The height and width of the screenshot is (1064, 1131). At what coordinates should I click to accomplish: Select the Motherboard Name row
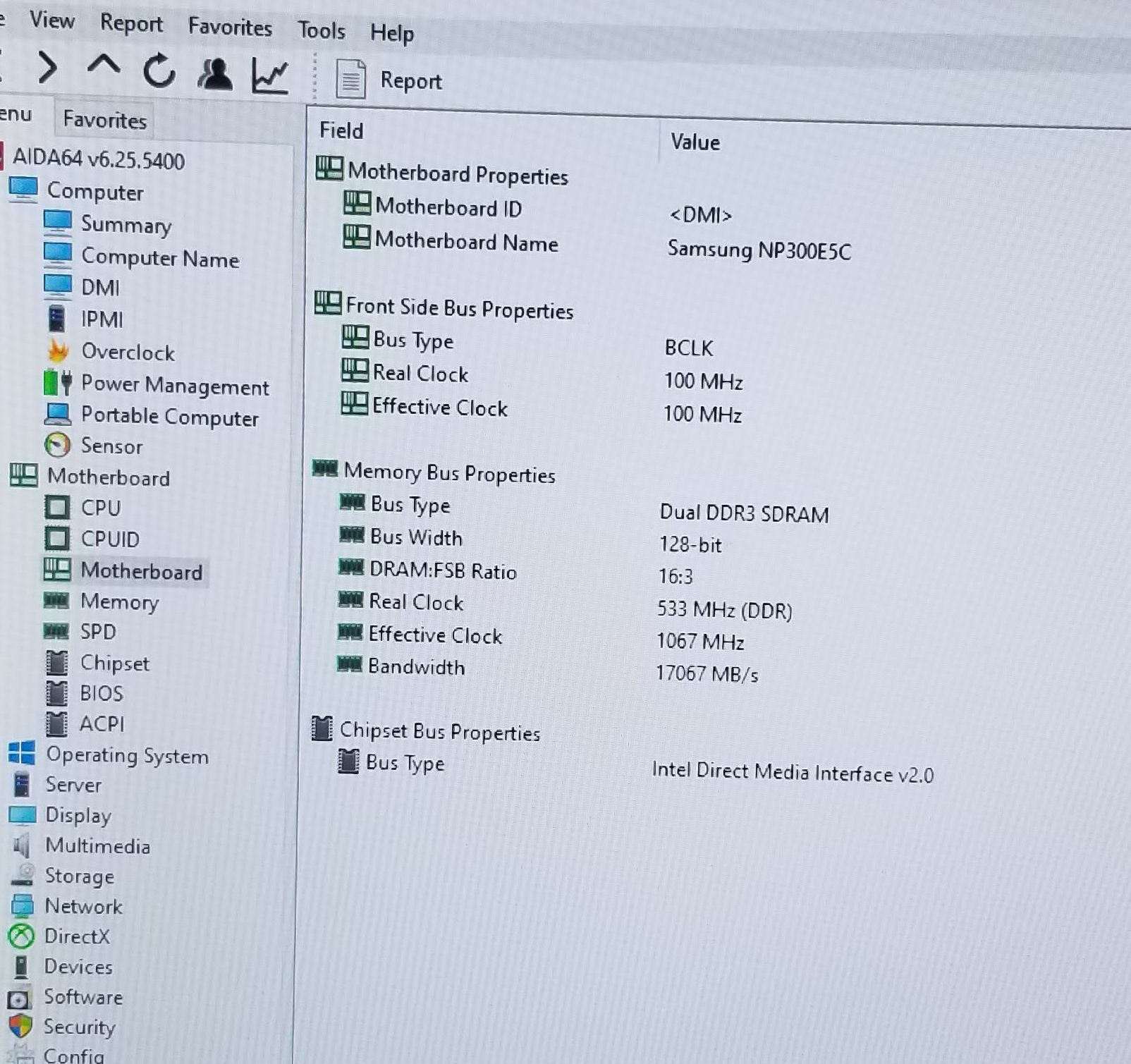466,242
